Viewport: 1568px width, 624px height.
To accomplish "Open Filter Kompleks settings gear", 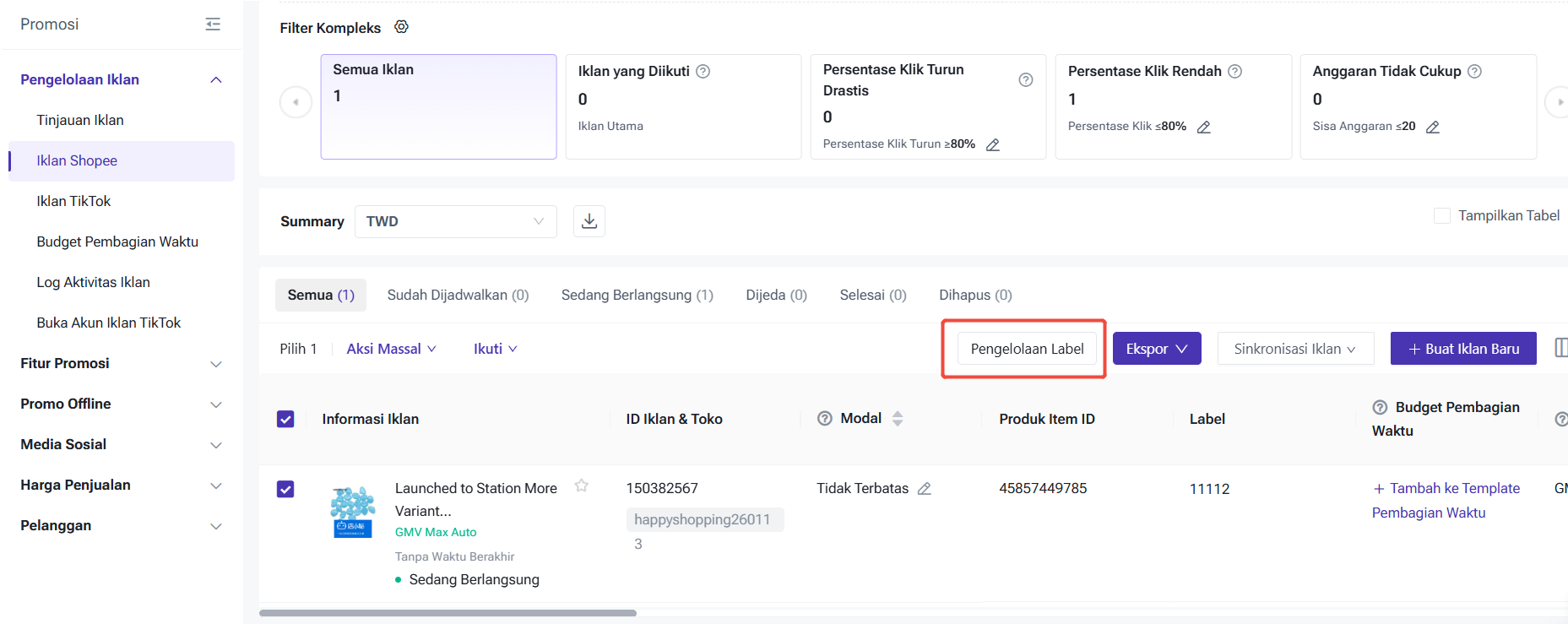I will [402, 27].
